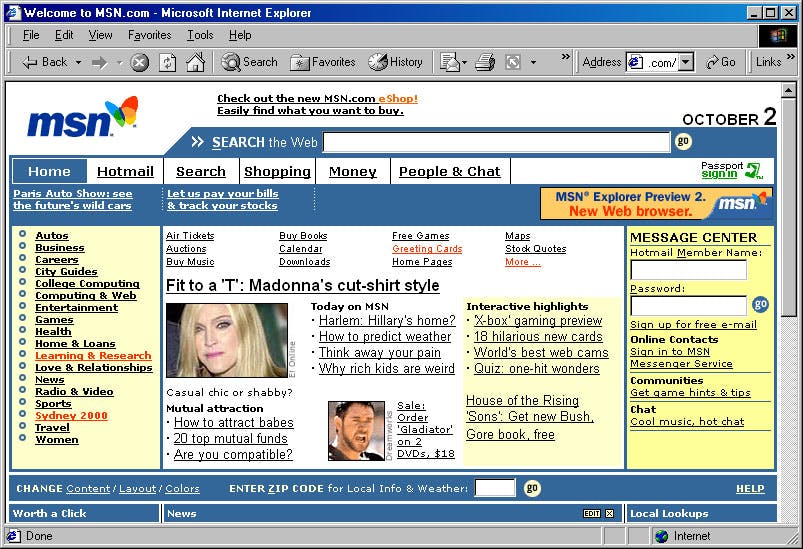Image resolution: width=803 pixels, height=549 pixels.
Task: Click the MSN butterfly logo
Action: (83, 117)
